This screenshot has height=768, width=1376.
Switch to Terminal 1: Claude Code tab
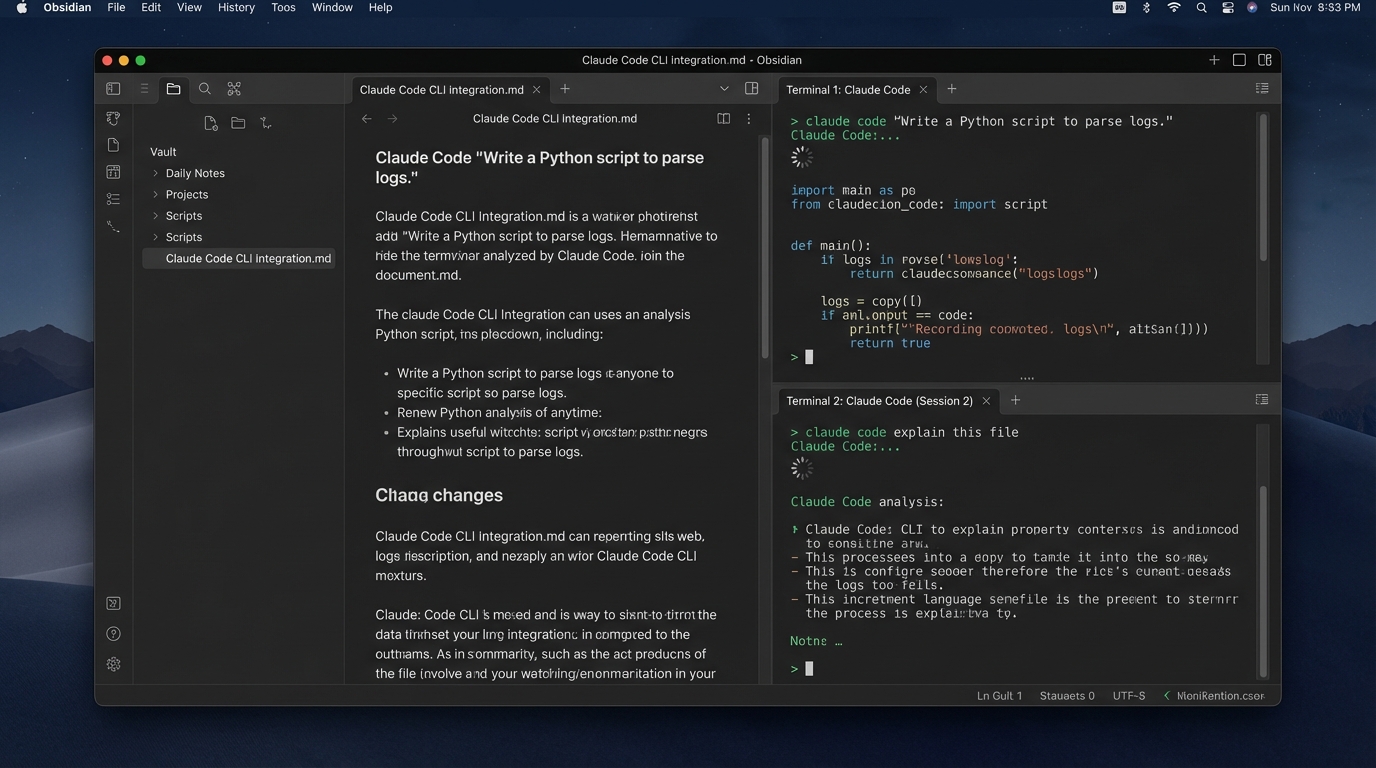(x=848, y=90)
